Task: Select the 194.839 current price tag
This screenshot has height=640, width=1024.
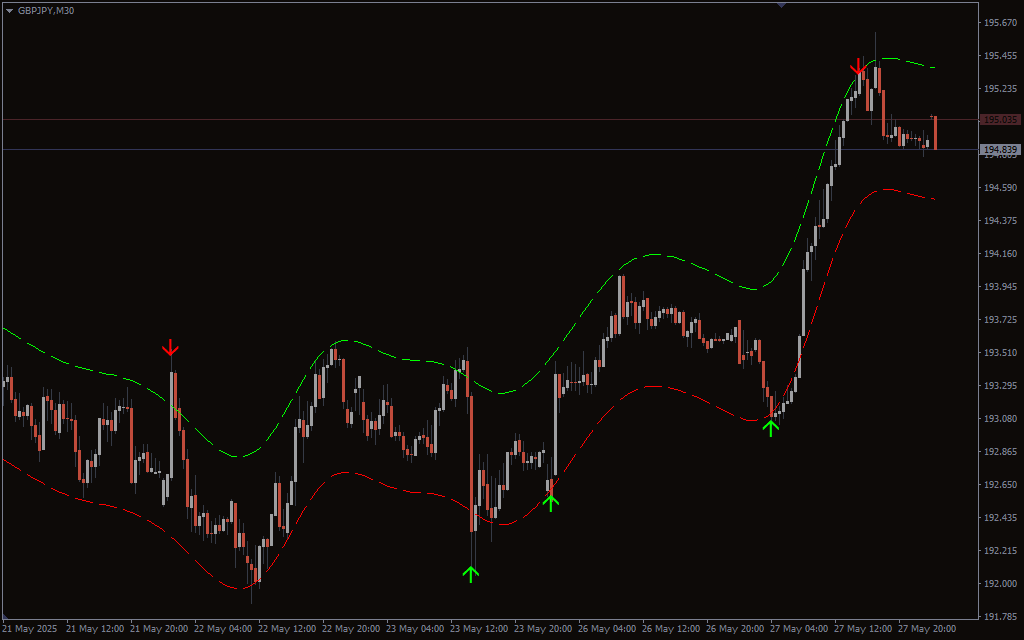Action: [x=1000, y=150]
